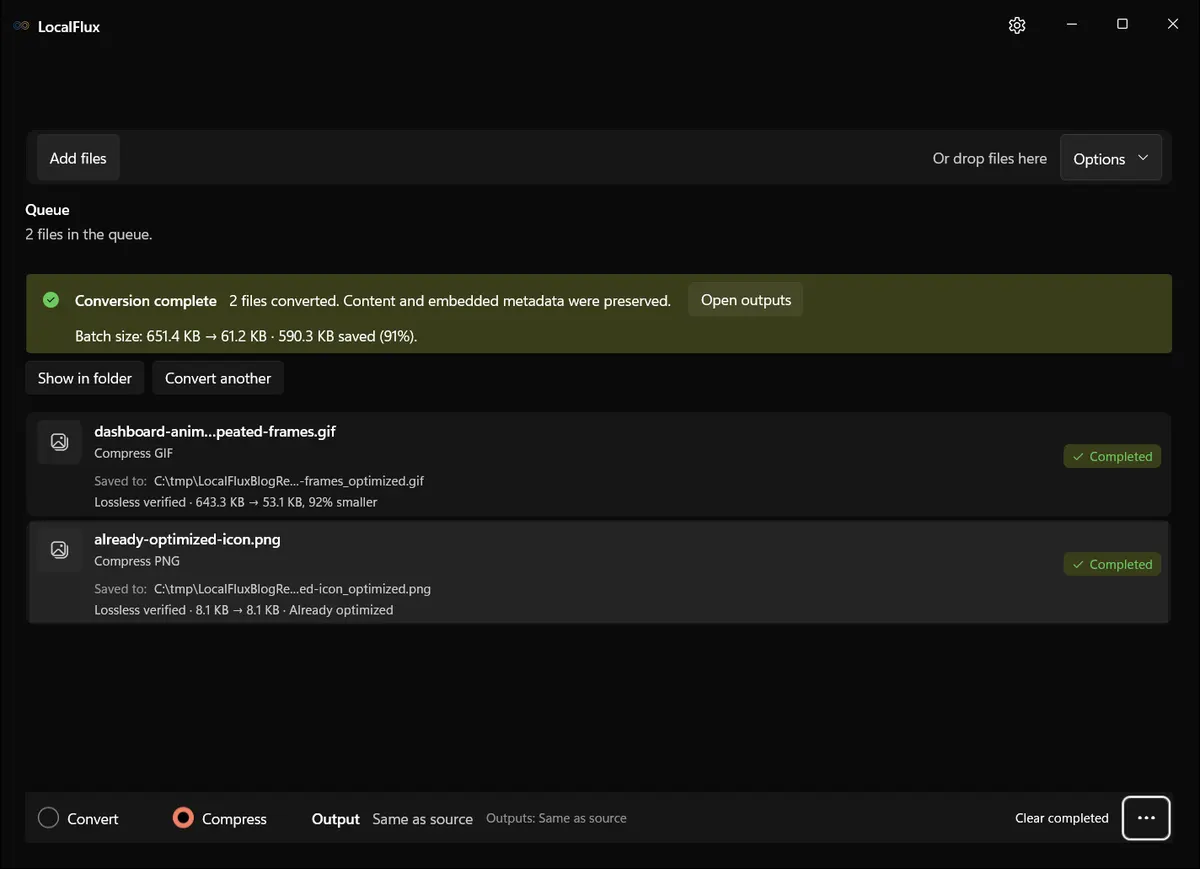Click the saved path ending frames_optimized.gif
This screenshot has height=869, width=1200.
(x=289, y=481)
